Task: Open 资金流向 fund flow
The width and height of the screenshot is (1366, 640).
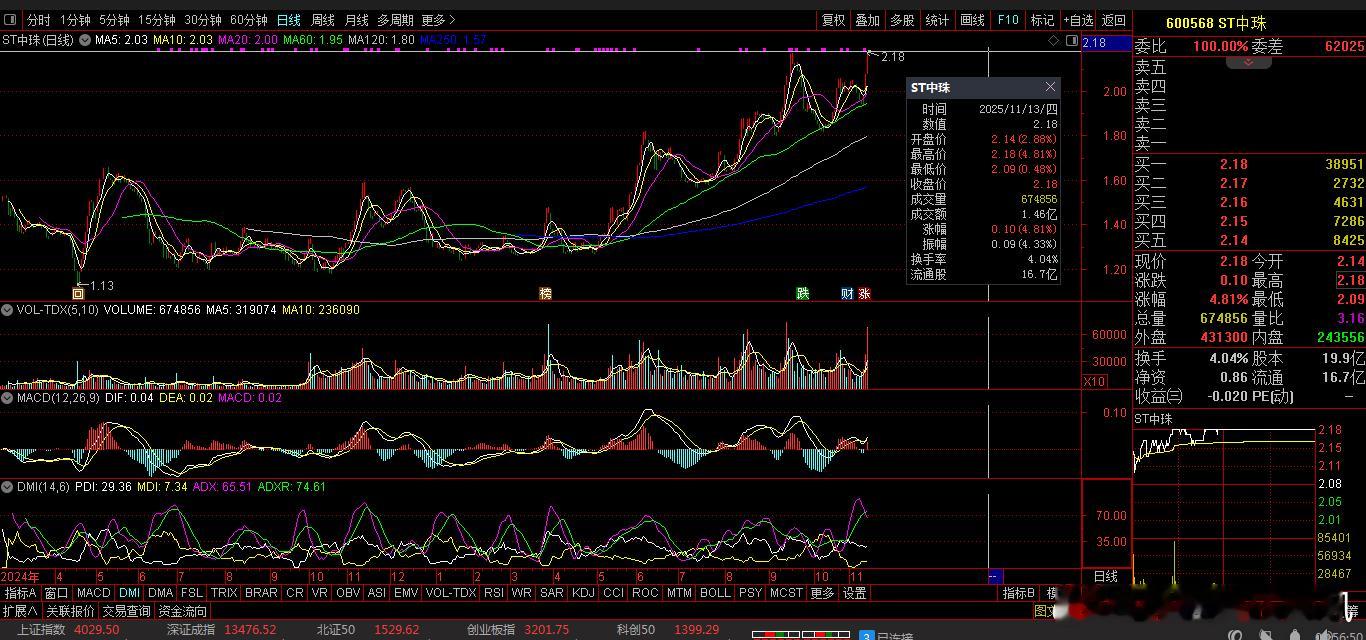Action: pos(183,611)
